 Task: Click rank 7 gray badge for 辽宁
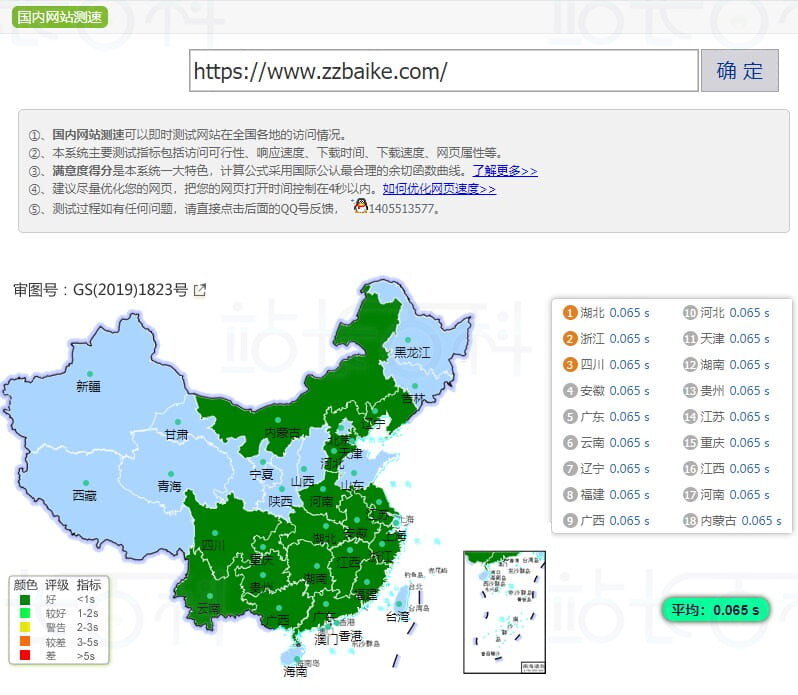569,469
